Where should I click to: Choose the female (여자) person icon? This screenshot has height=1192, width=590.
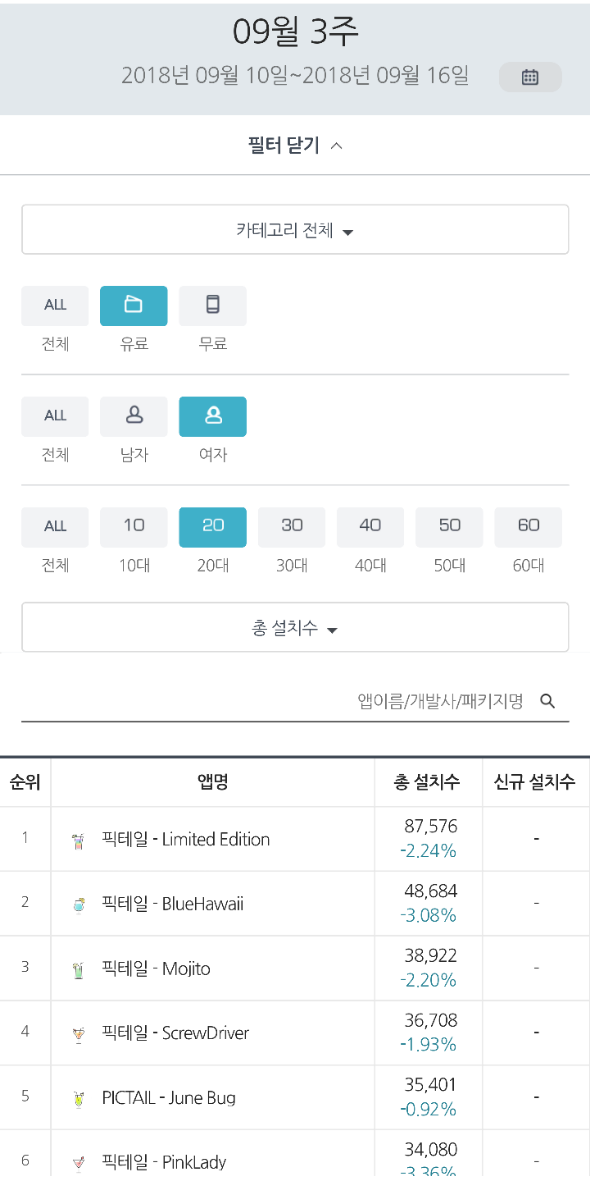pyautogui.click(x=213, y=417)
